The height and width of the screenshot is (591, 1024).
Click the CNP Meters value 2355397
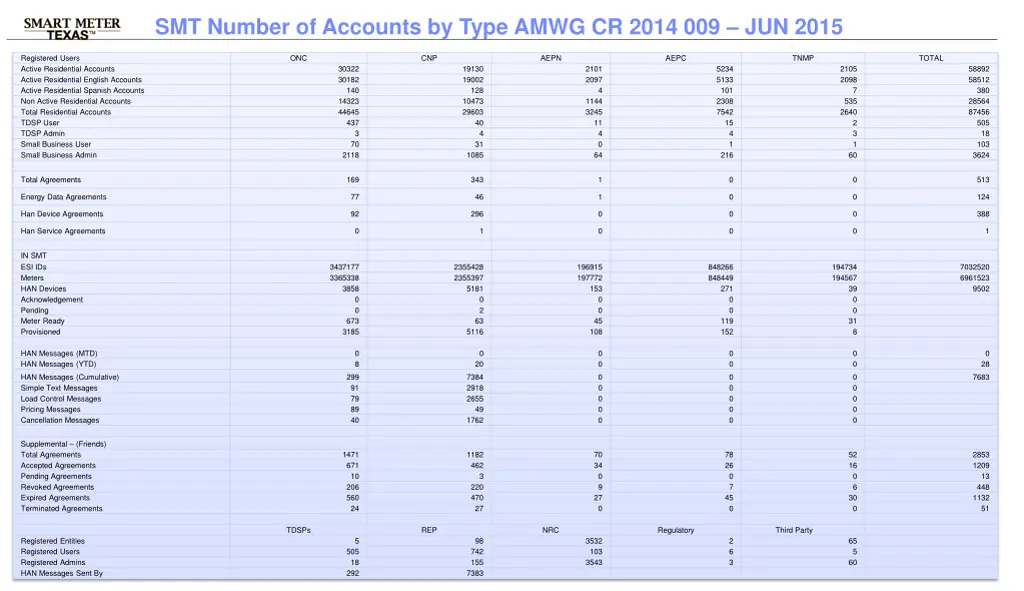point(468,278)
